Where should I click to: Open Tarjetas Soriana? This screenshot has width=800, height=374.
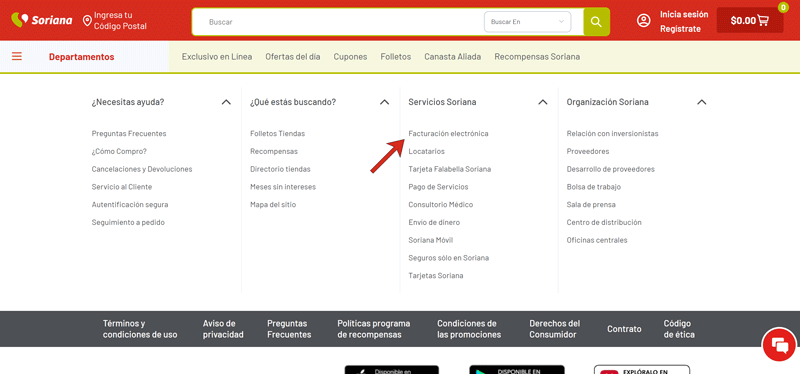click(436, 276)
